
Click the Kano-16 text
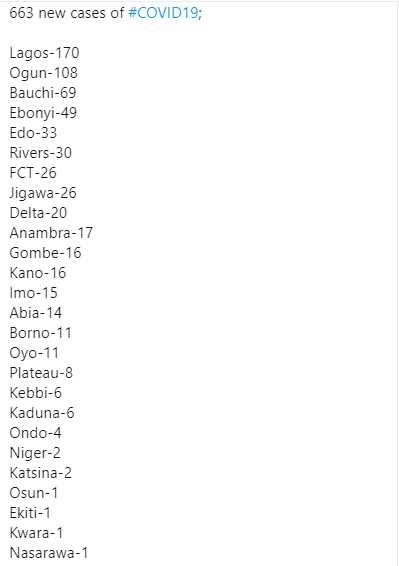coord(38,273)
